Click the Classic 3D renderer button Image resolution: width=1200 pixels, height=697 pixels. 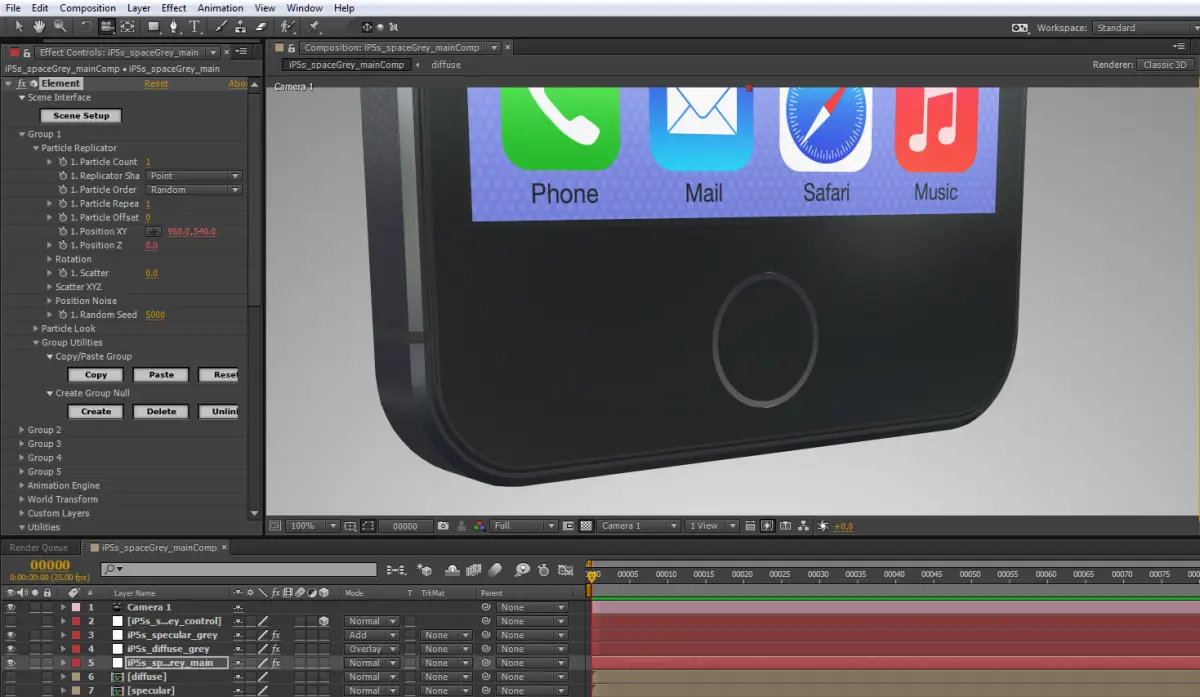pyautogui.click(x=1165, y=65)
